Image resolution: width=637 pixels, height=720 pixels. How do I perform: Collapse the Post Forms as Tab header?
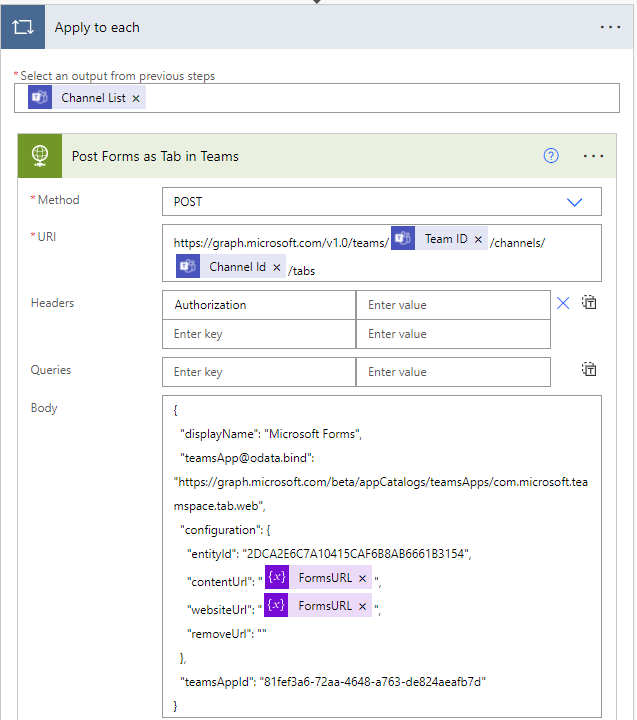(x=300, y=156)
